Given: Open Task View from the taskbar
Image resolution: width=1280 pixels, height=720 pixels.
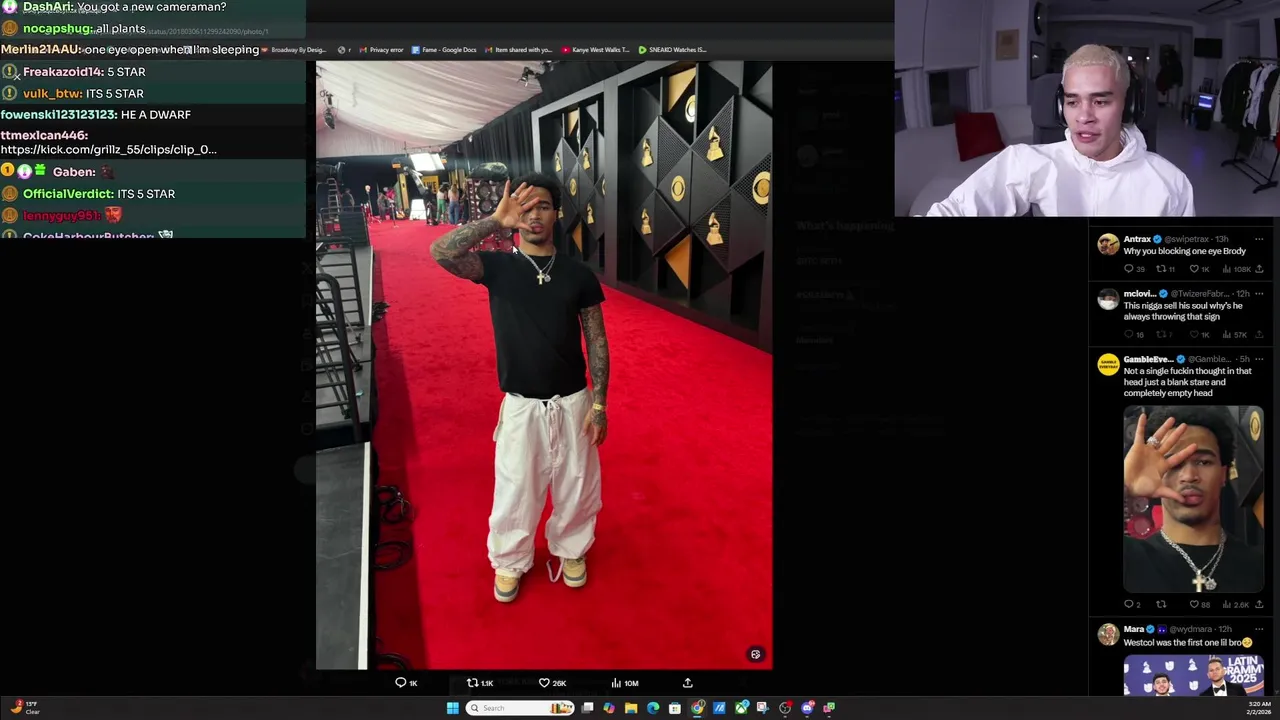Looking at the screenshot, I should tap(587, 708).
